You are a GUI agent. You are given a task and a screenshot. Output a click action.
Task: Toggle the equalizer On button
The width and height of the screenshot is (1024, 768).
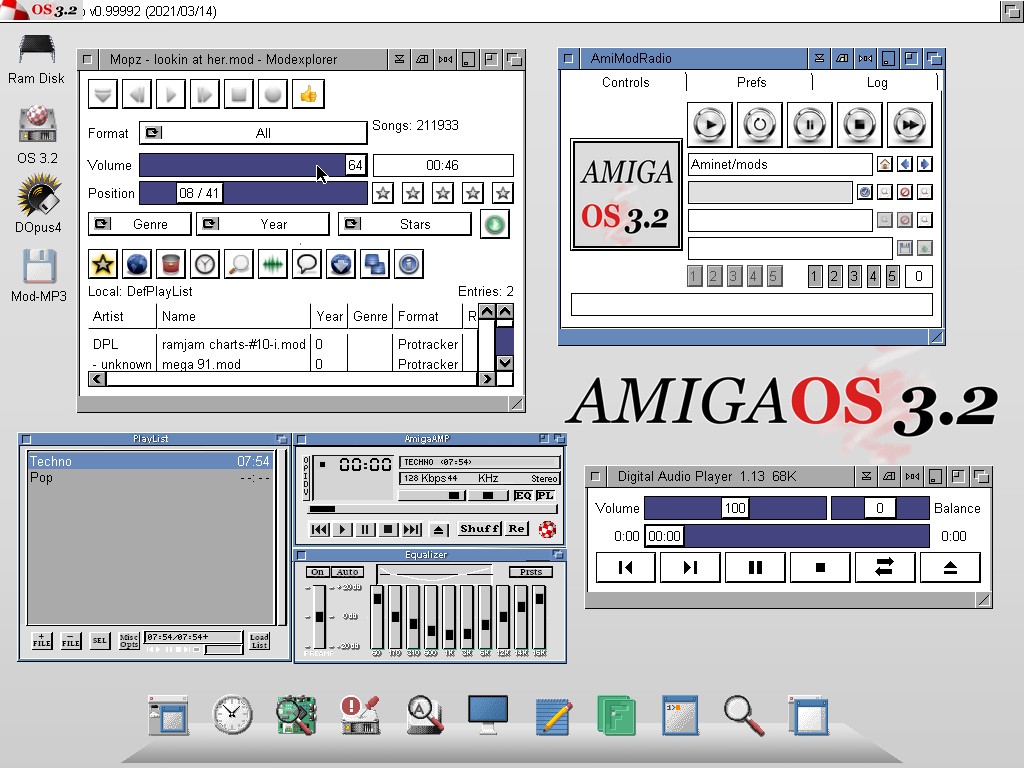tap(317, 572)
